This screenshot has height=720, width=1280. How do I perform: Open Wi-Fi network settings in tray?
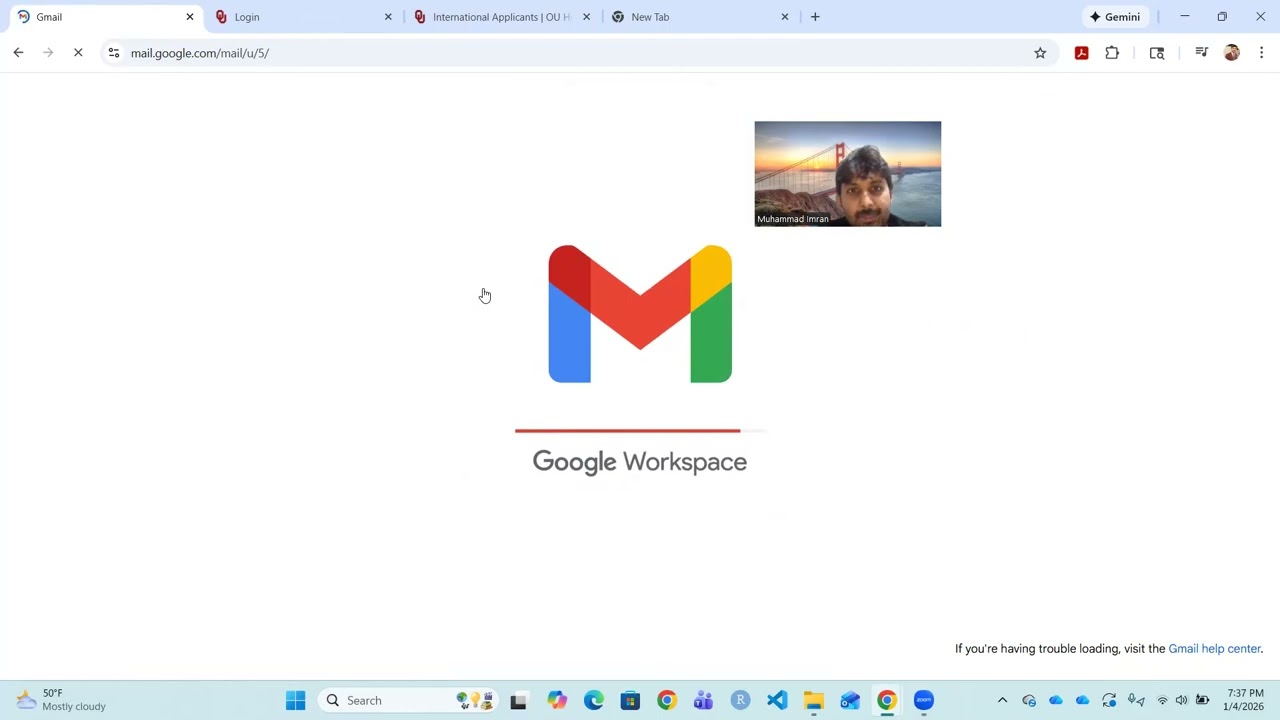click(1162, 701)
